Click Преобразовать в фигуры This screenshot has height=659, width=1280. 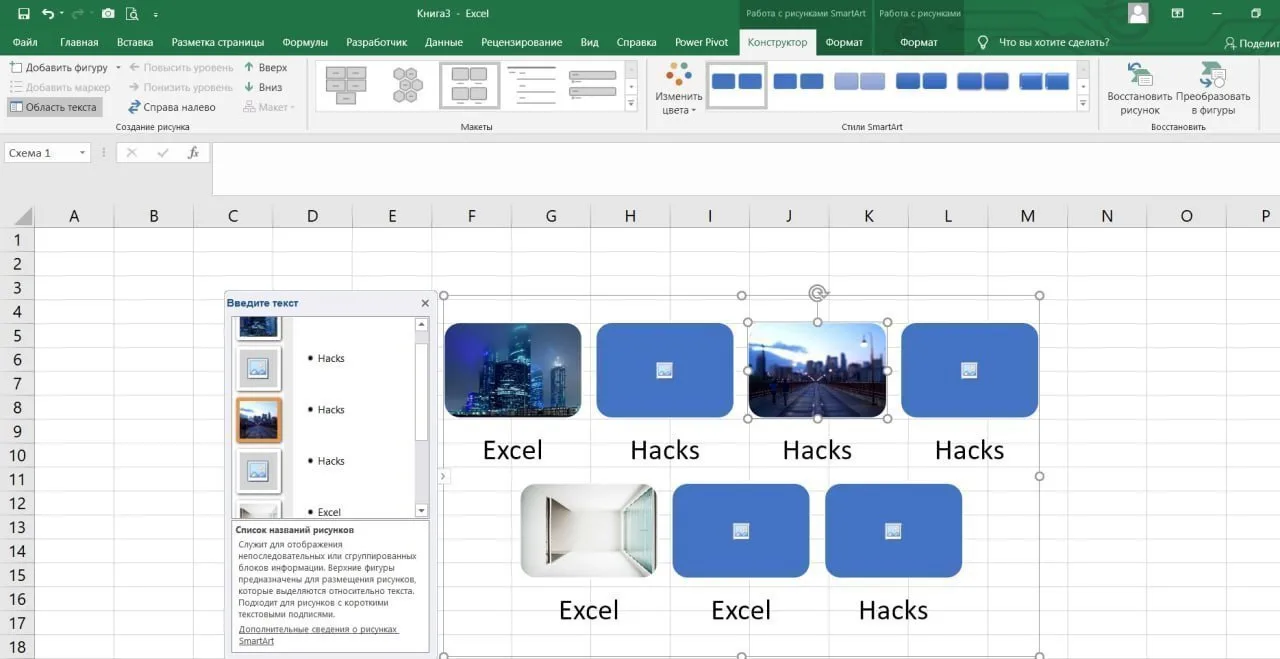point(1213,88)
